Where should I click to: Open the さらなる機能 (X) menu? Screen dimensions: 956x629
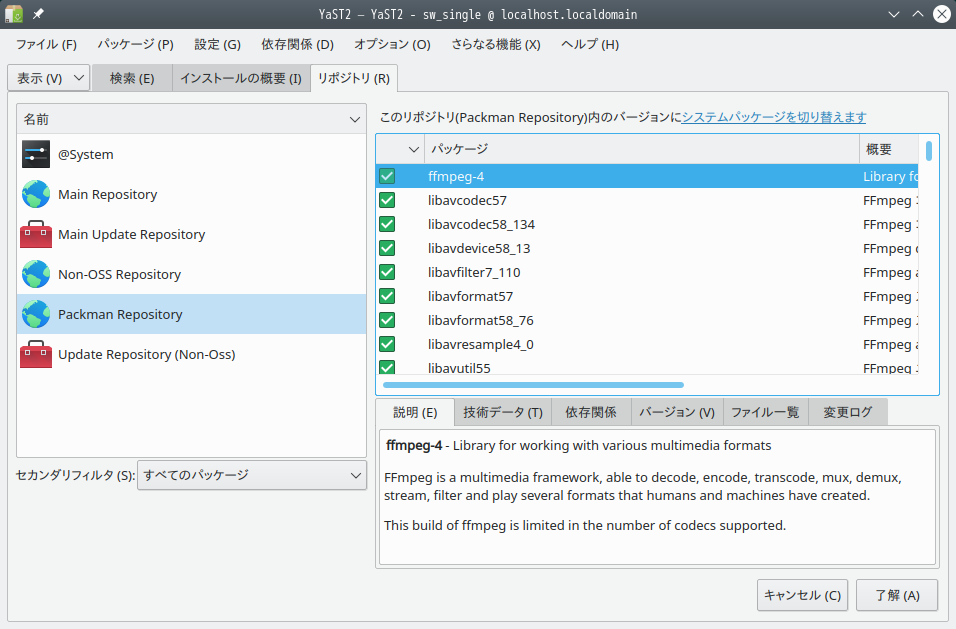(496, 44)
